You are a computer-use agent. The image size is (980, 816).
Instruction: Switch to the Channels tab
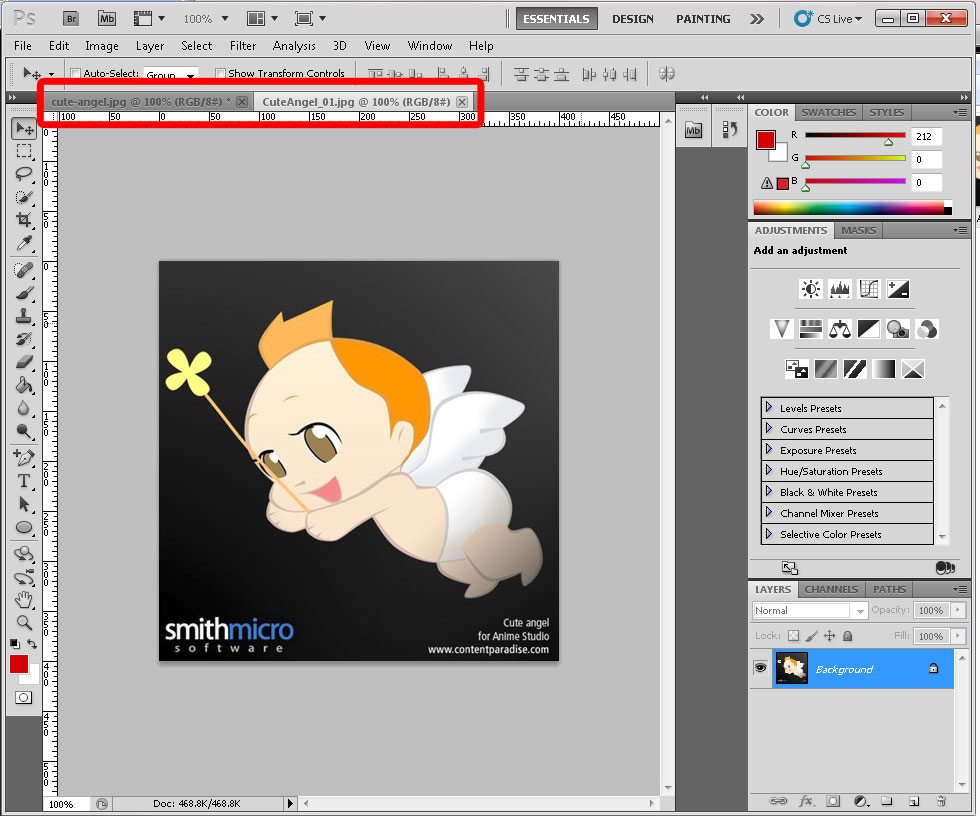click(831, 589)
